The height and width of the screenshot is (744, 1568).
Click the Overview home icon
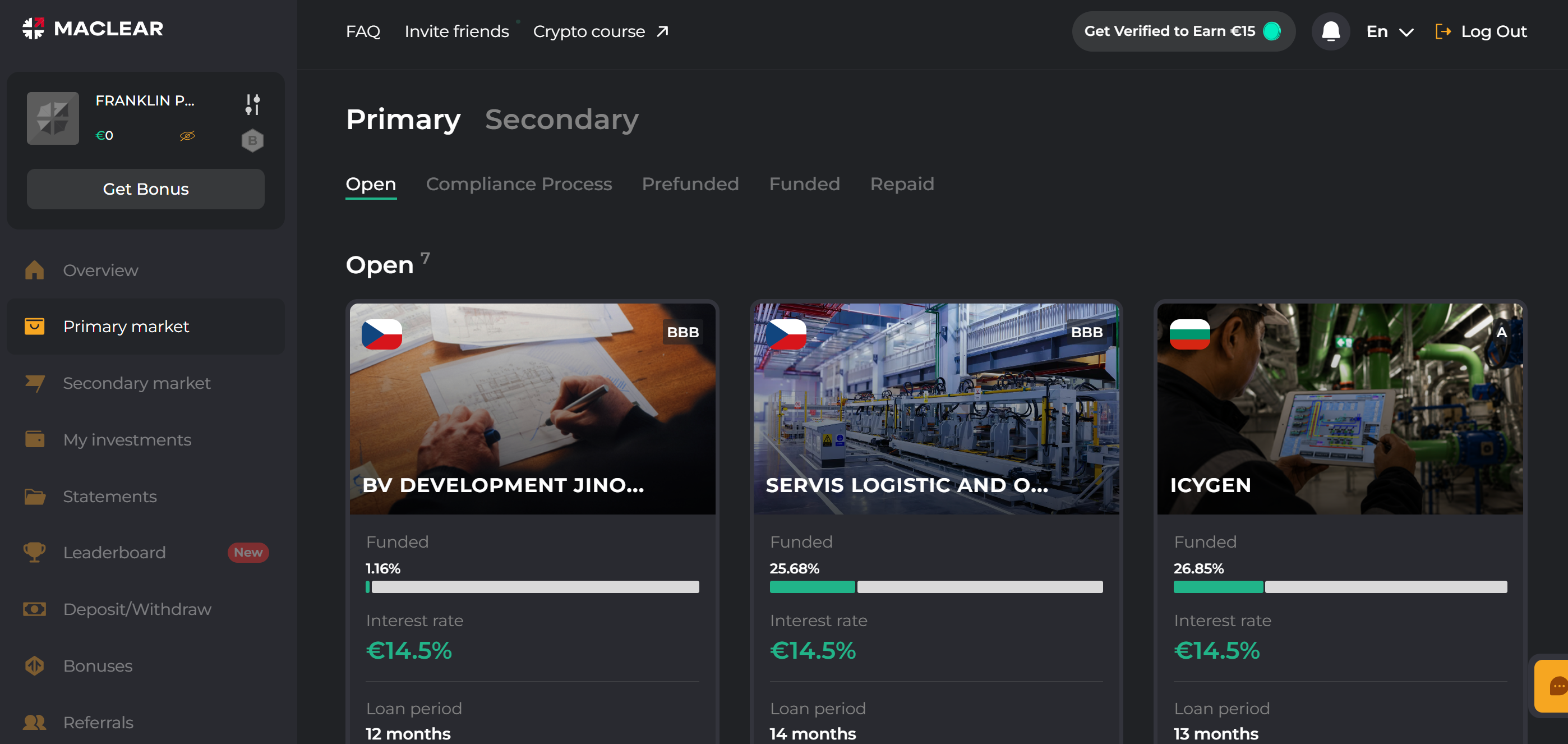pos(35,270)
